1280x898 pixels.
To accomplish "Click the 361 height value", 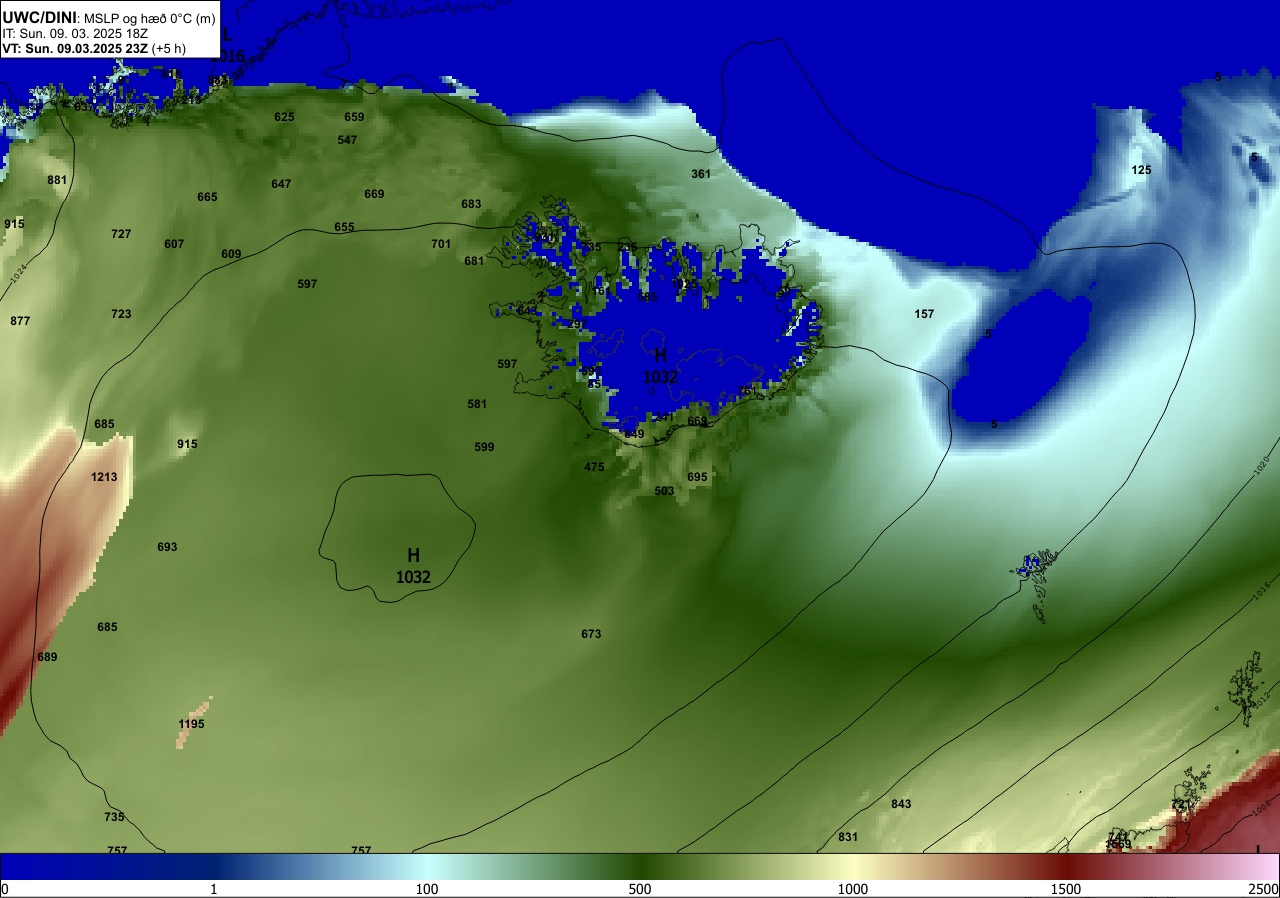I will [701, 174].
